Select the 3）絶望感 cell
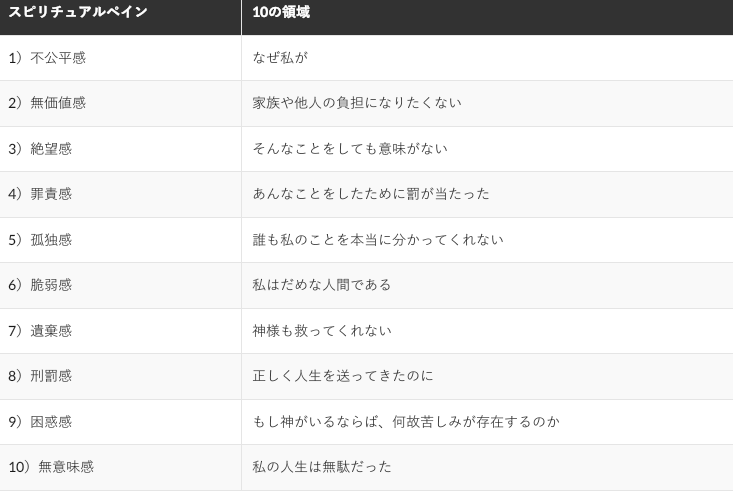Viewport: 733px width, 491px height. pos(40,149)
